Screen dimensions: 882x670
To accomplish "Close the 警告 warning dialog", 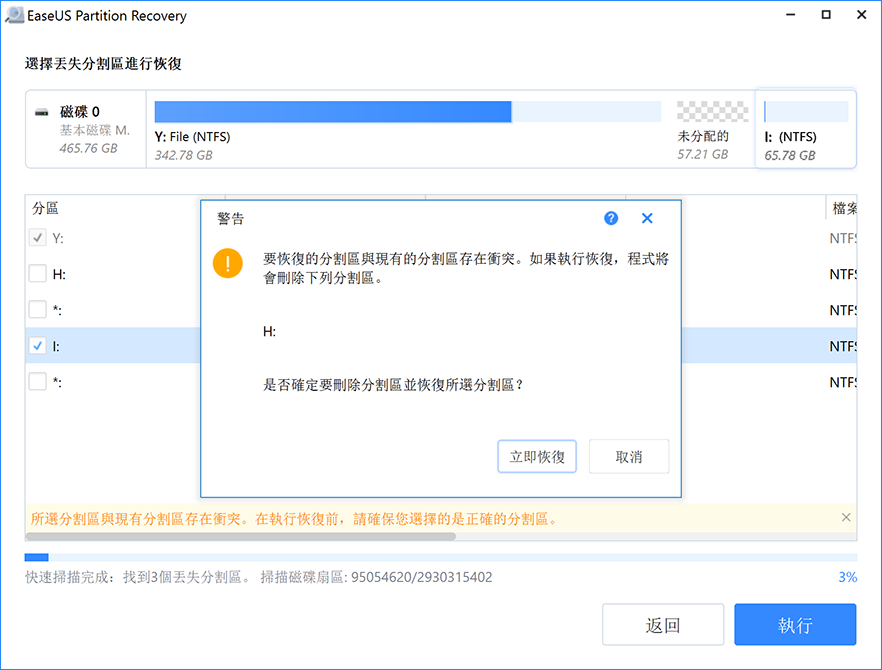I will [x=647, y=218].
